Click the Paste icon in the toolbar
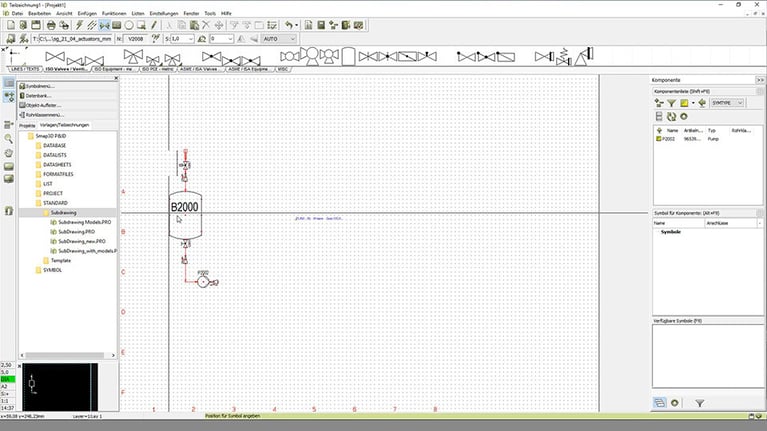 (194, 25)
